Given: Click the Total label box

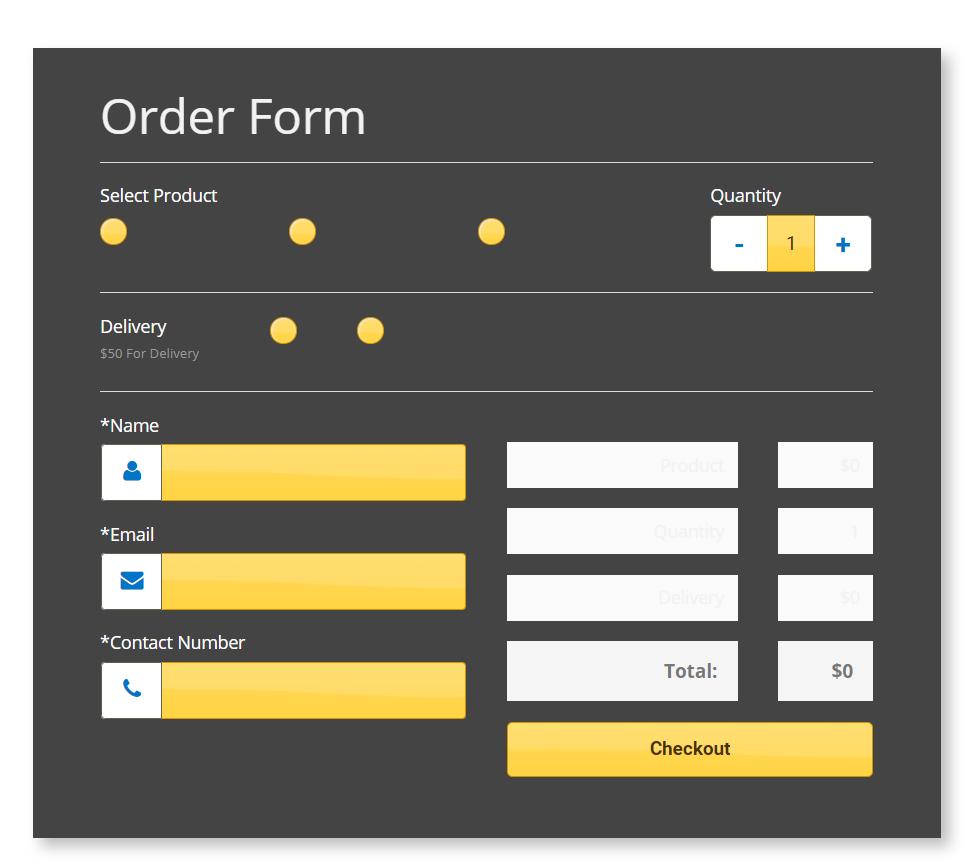Looking at the screenshot, I should pyautogui.click(x=622, y=671).
